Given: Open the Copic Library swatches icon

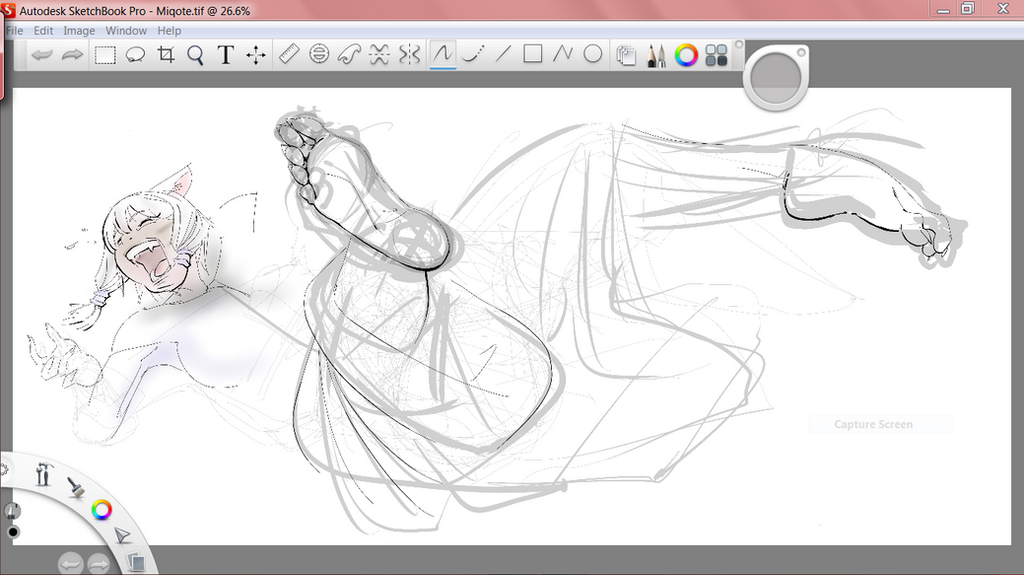Looking at the screenshot, I should pyautogui.click(x=716, y=56).
